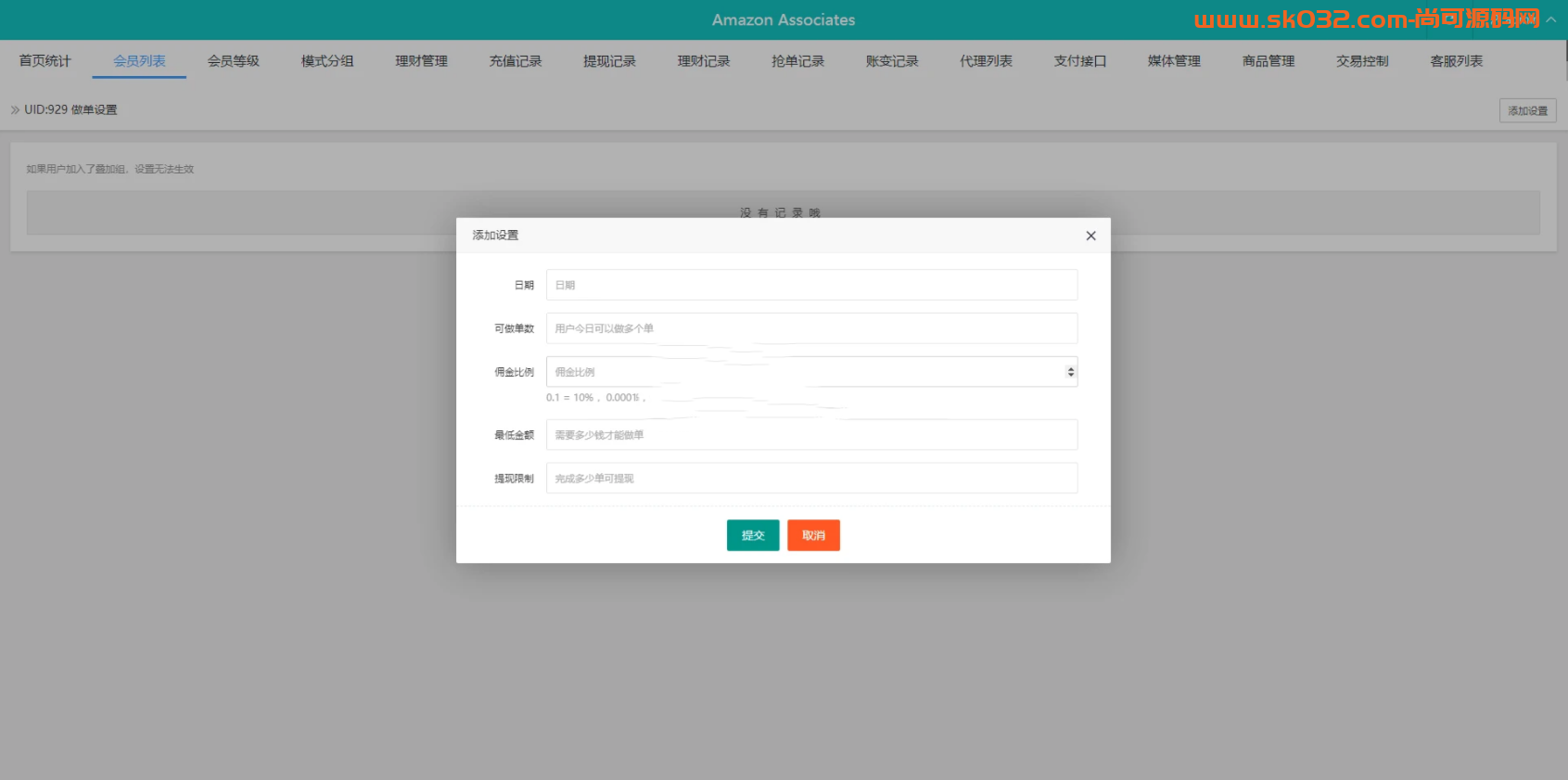Image resolution: width=1568 pixels, height=780 pixels.
Task: View the 充值记录 tab
Action: coord(516,61)
